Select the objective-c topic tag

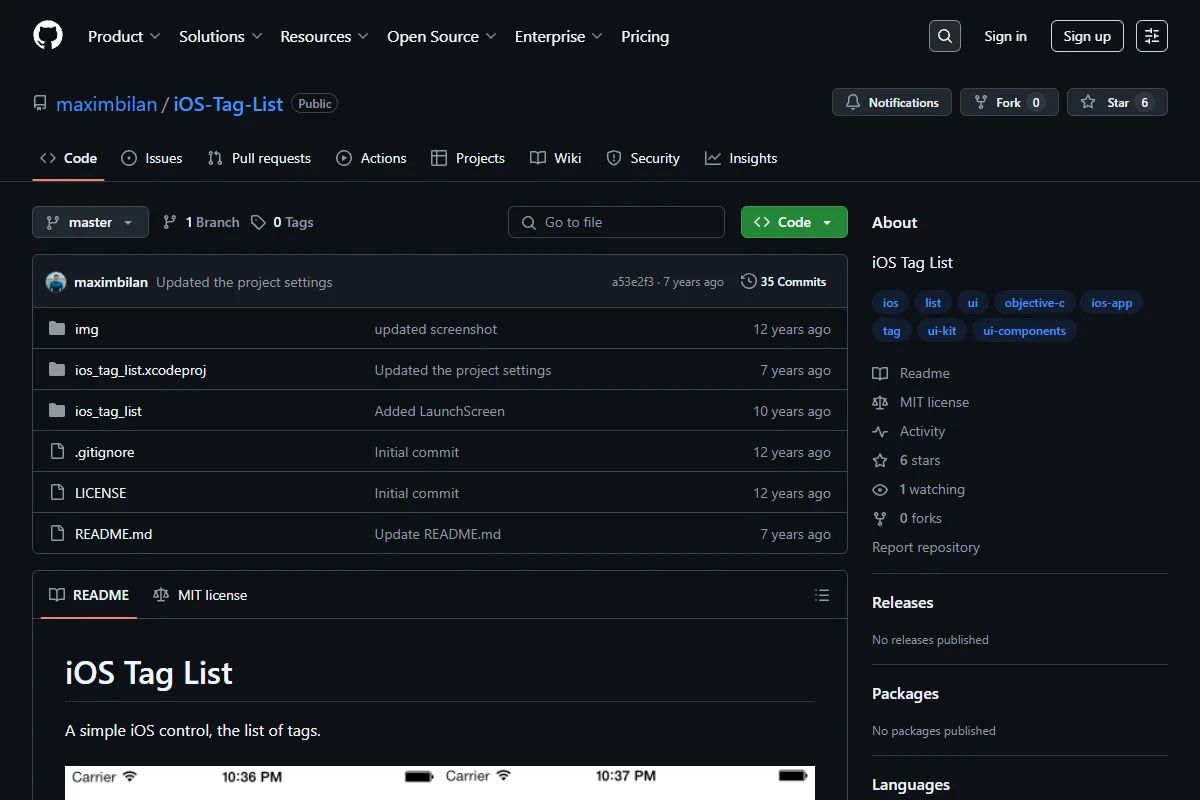tap(1034, 303)
